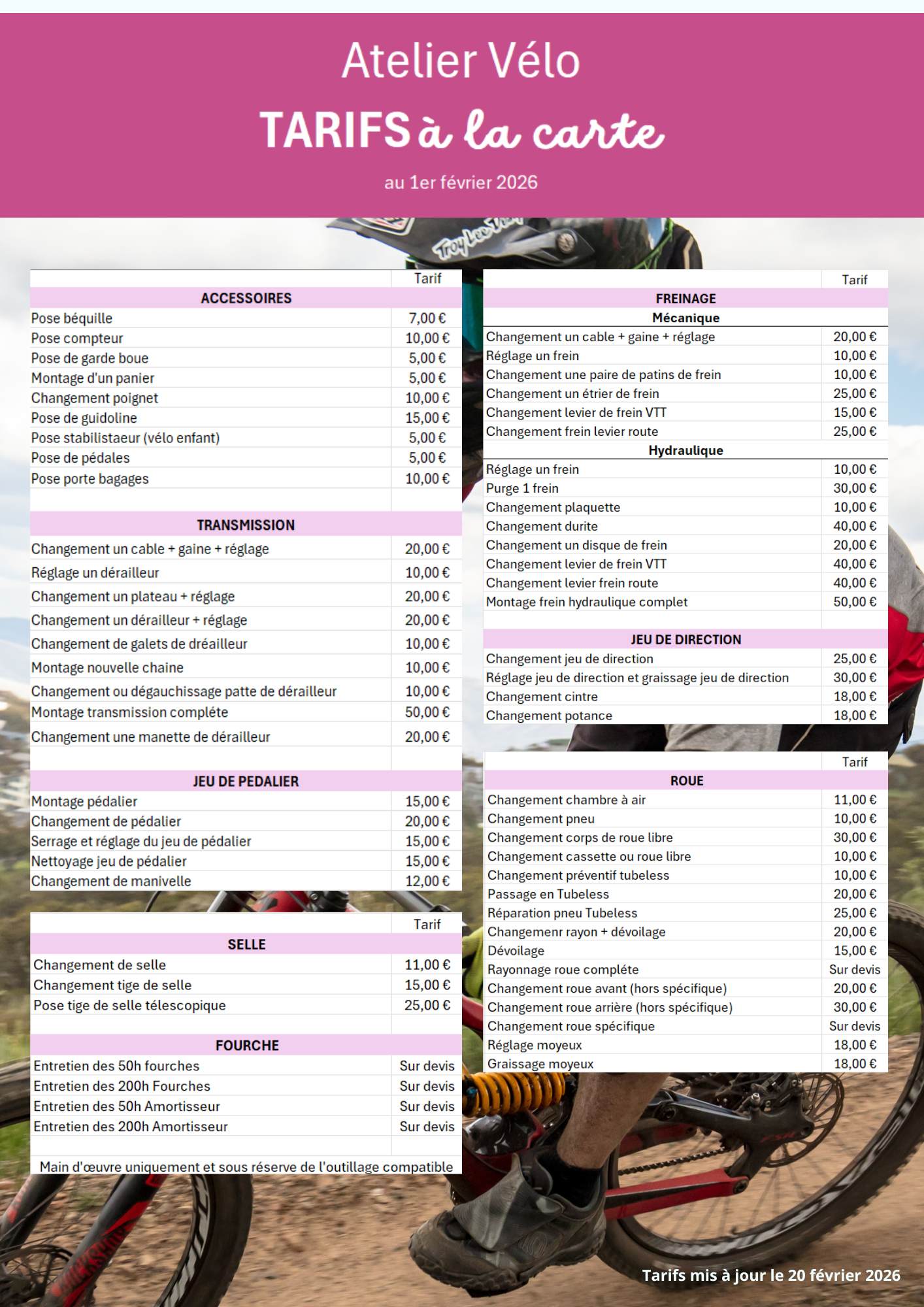Click the 'Hydraulique' subheading

click(685, 450)
